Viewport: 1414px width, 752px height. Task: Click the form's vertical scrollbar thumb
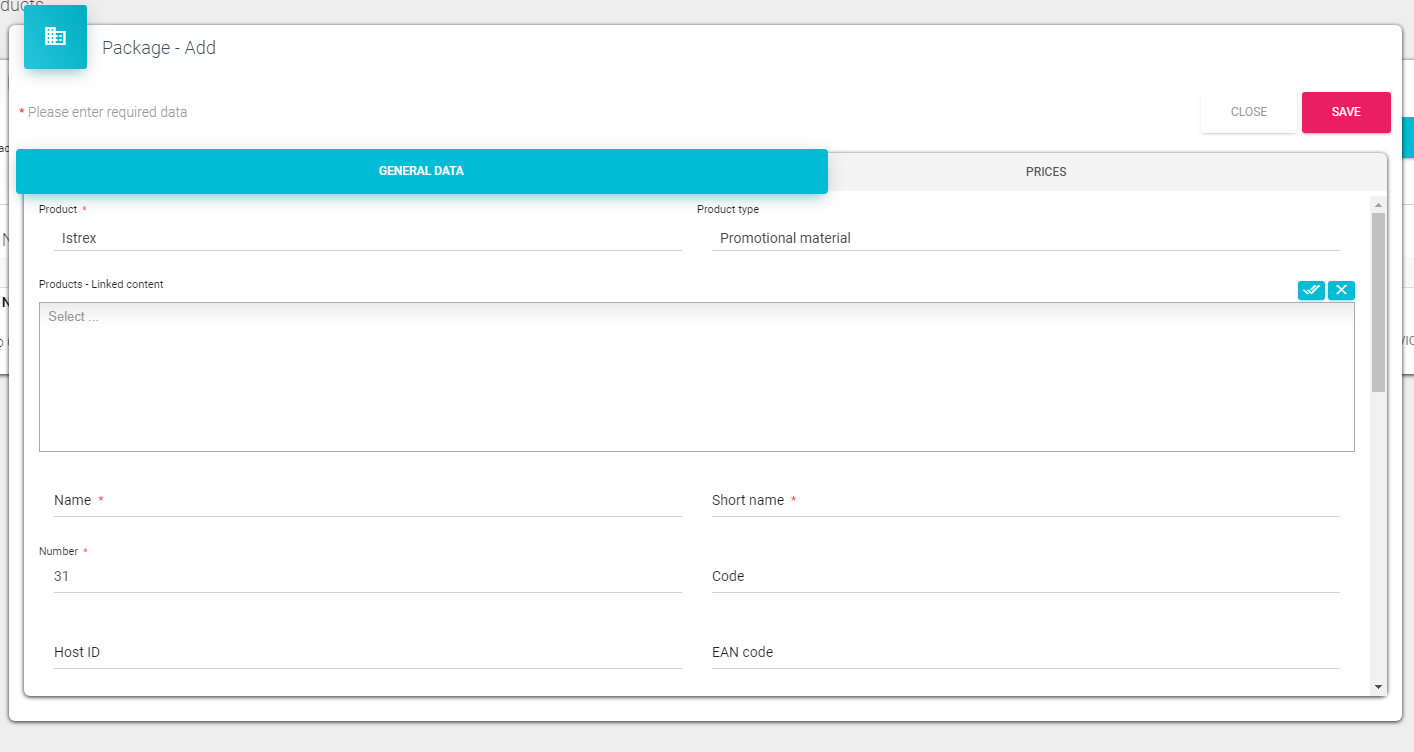point(1378,300)
